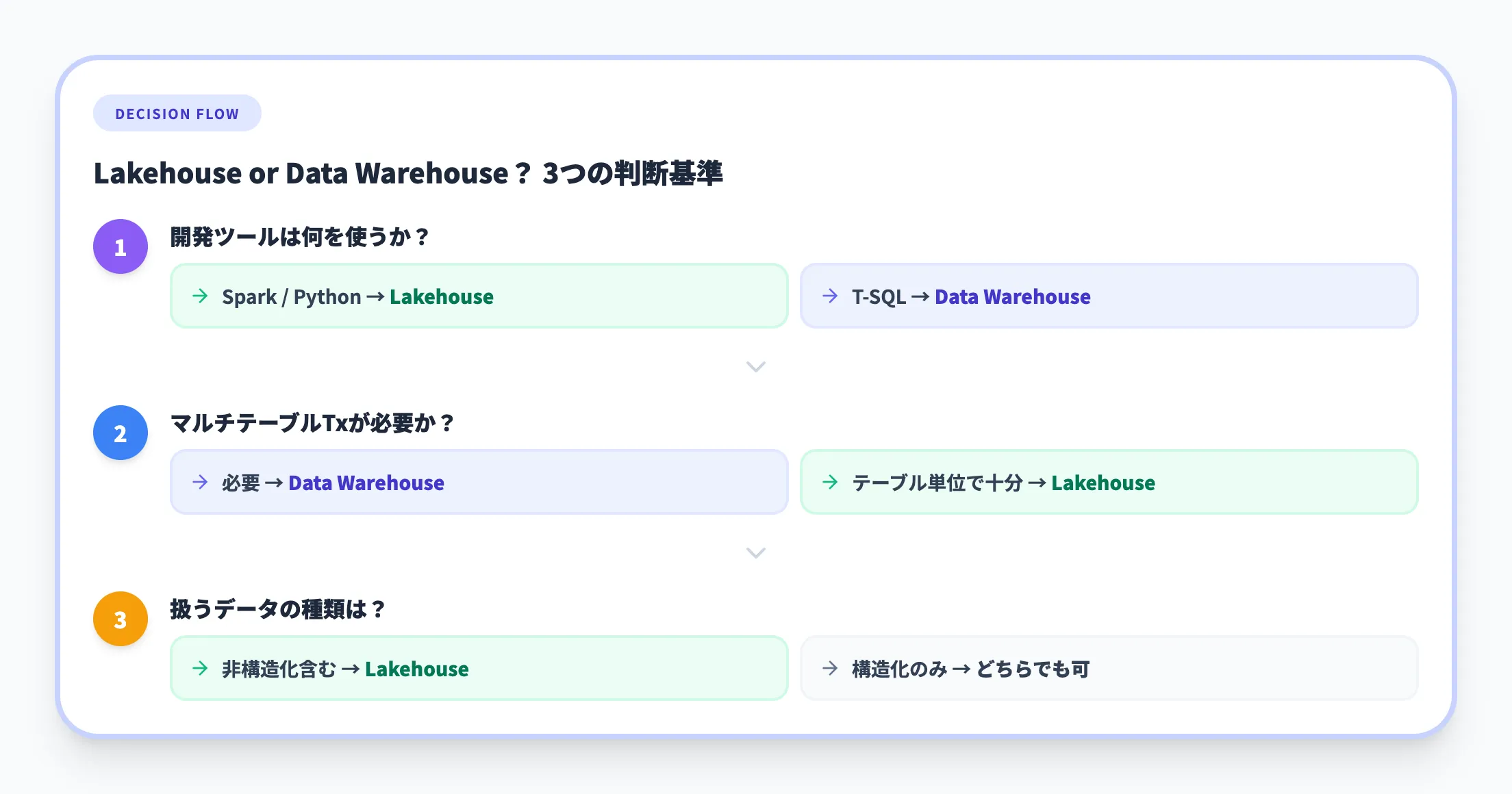The image size is (1512, 794).
Task: Select the Spark / Python → Lakehouse option
Action: coord(479,296)
